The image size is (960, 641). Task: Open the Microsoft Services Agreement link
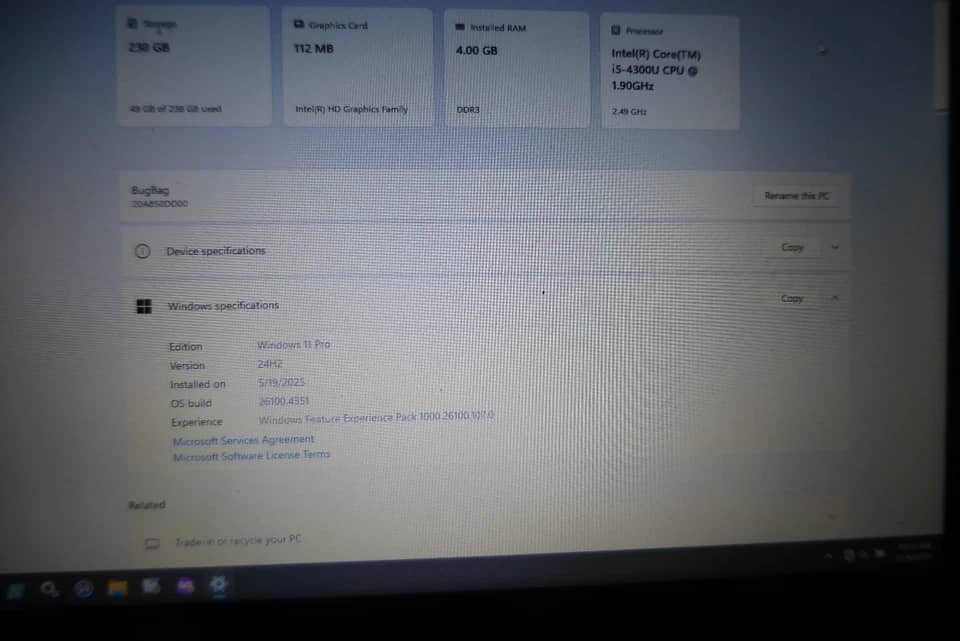point(243,440)
